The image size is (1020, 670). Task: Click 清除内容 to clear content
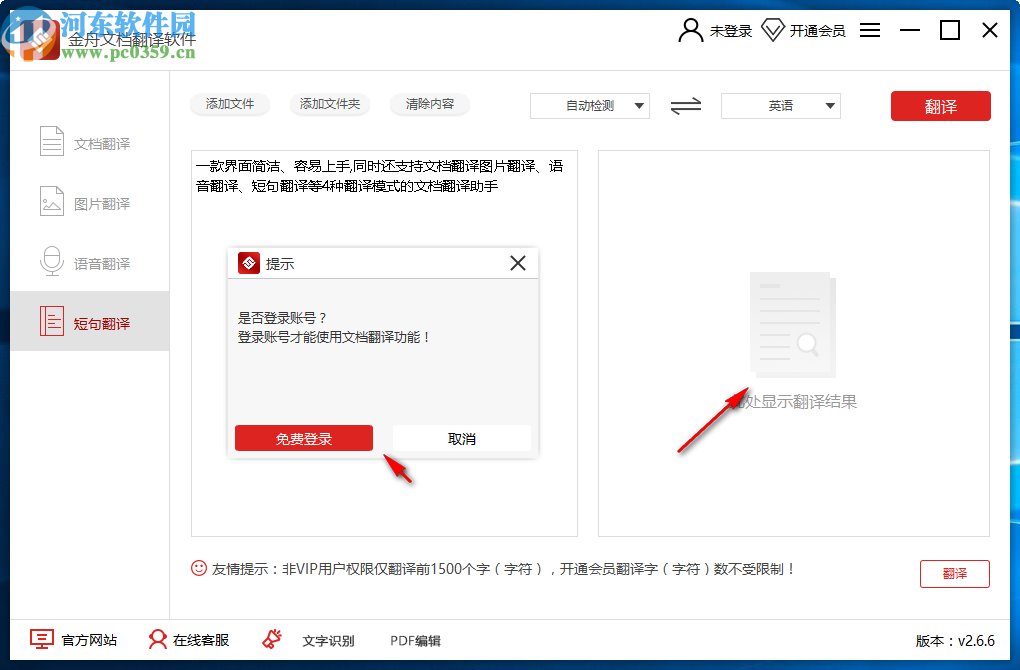click(x=429, y=103)
